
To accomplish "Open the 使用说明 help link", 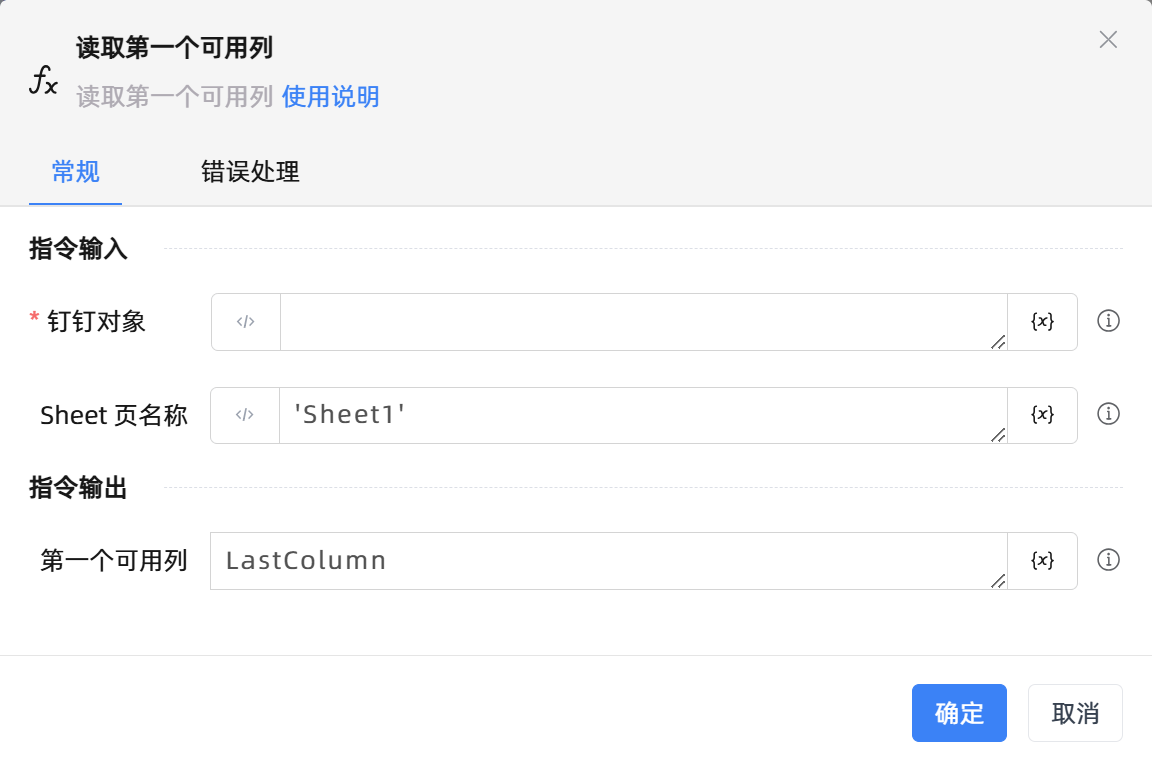I will 330,97.
